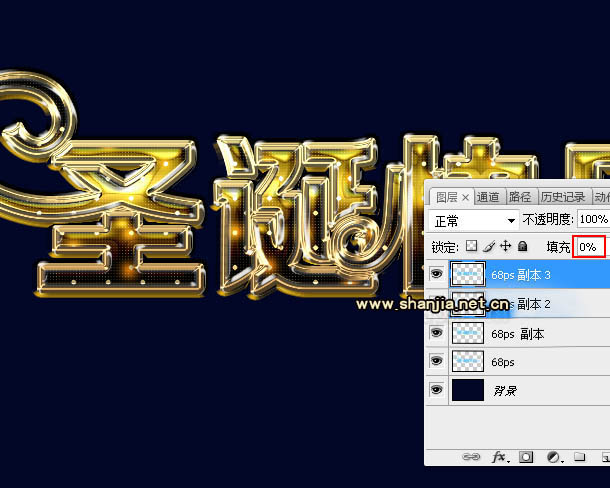
Task: Switch to the 路径 tab
Action: tap(520, 197)
